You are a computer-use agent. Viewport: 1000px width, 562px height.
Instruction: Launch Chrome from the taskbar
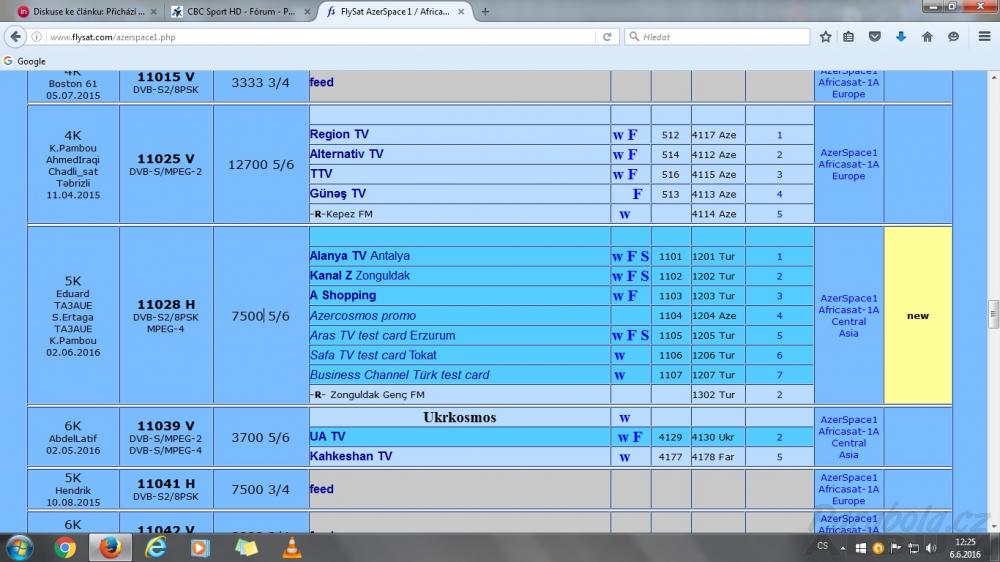65,548
